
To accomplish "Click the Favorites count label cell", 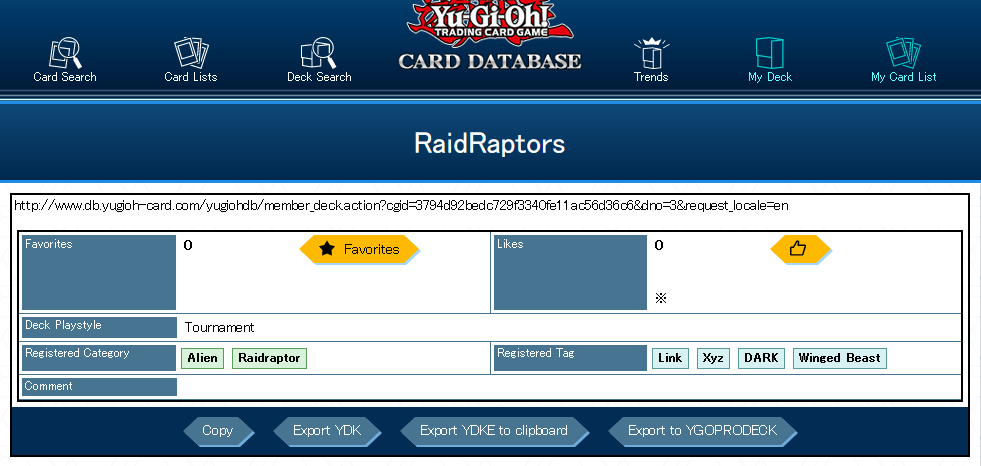I will tap(99, 272).
